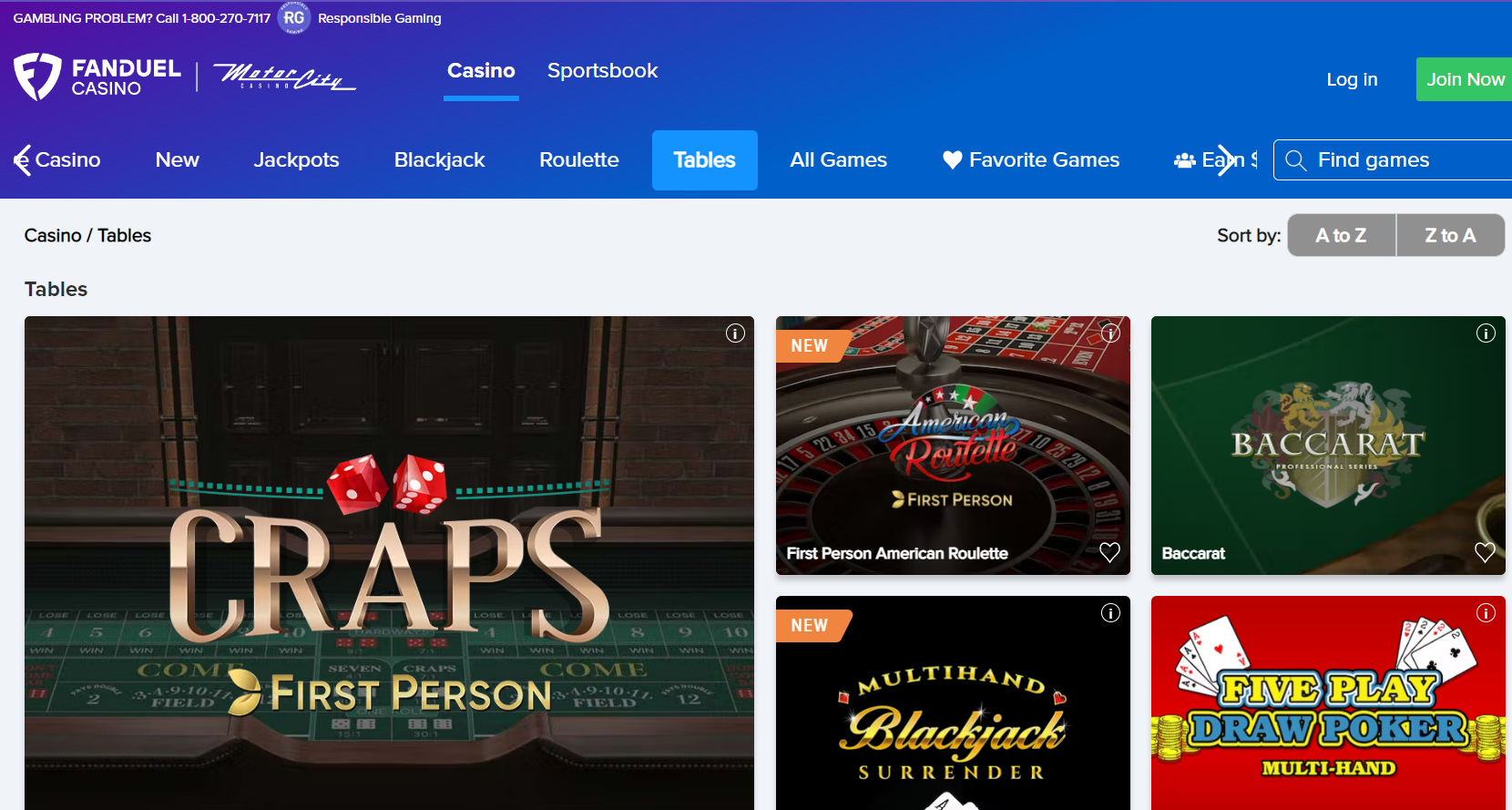The image size is (1512, 810).
Task: Click the Responsible Gaming link
Action: (x=379, y=18)
